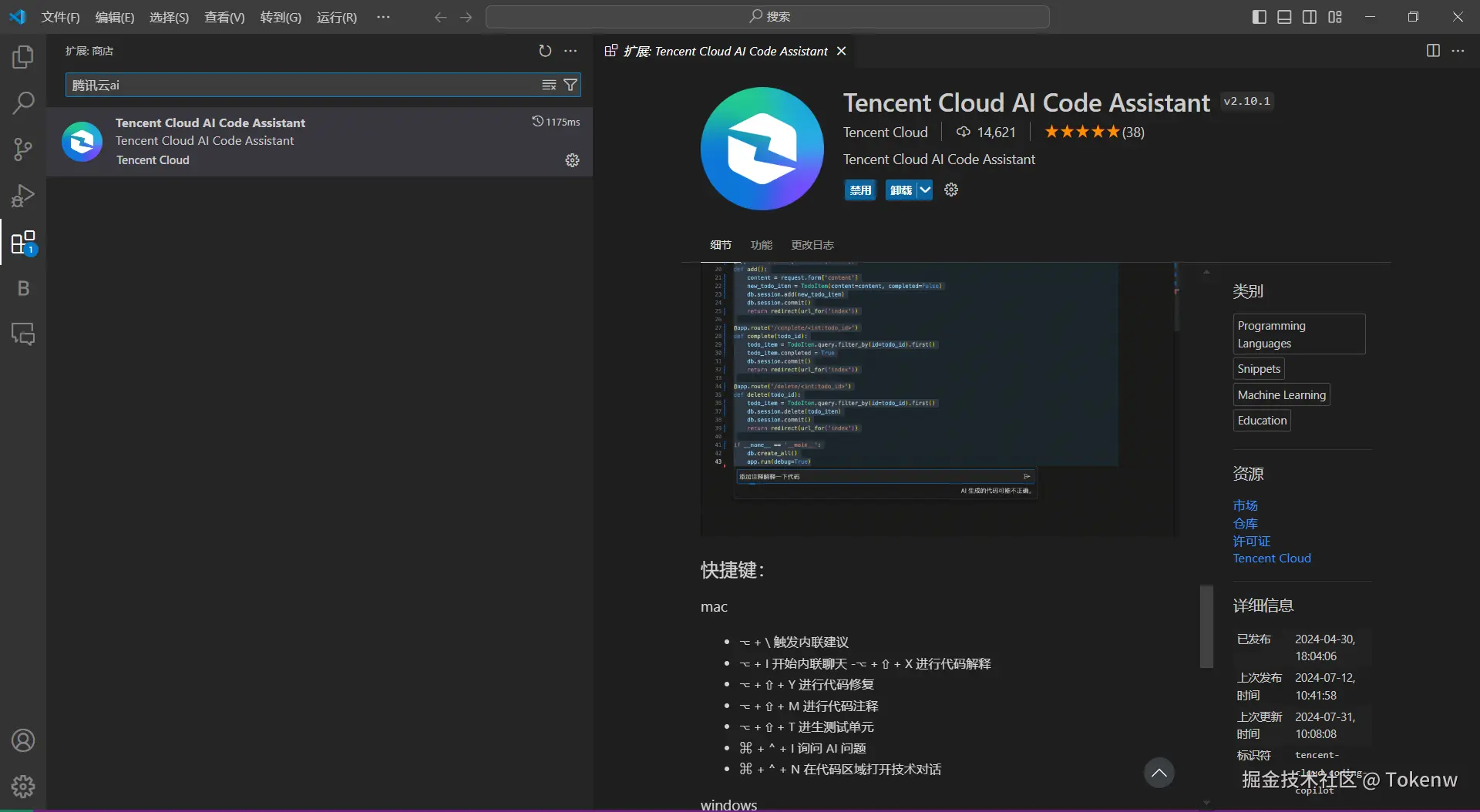Click the 禁用 button

tap(860, 190)
